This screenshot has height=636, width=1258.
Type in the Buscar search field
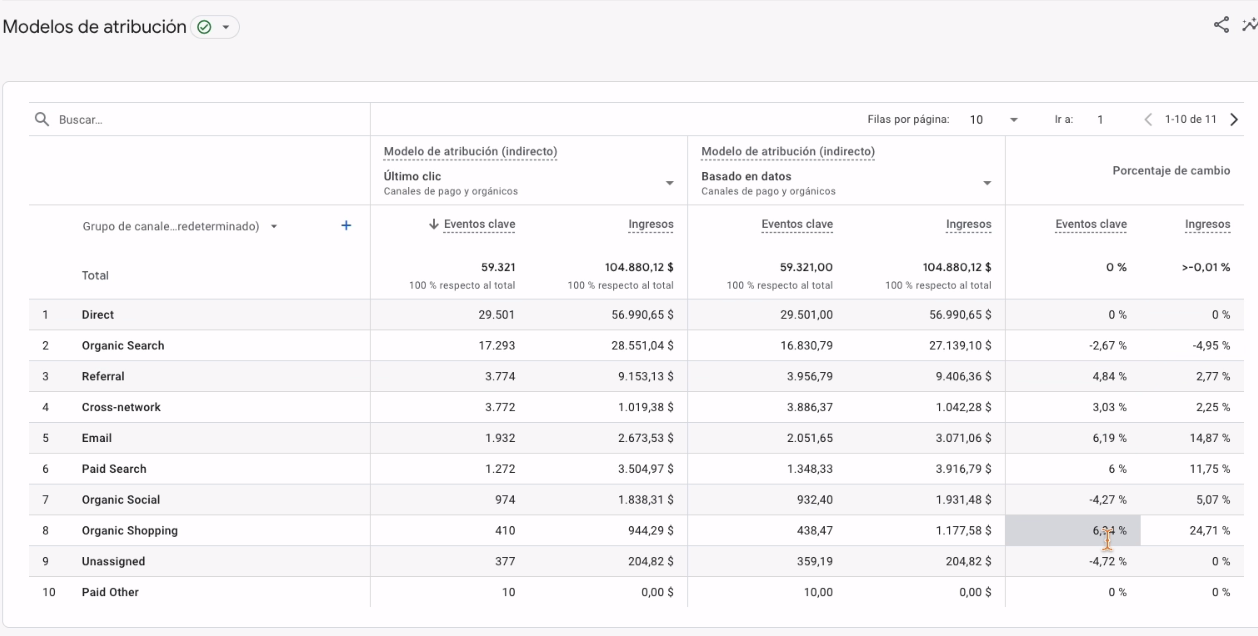(x=200, y=120)
